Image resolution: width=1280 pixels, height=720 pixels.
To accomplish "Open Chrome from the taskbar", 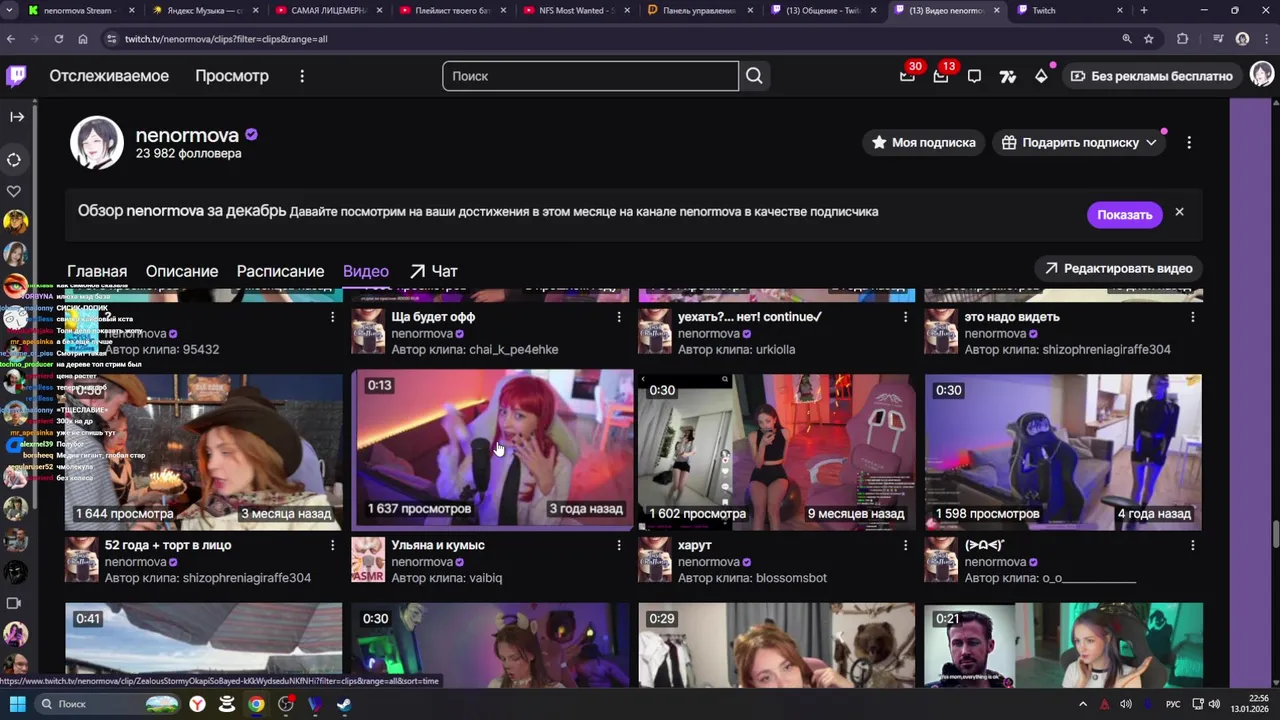I will pyautogui.click(x=257, y=704).
